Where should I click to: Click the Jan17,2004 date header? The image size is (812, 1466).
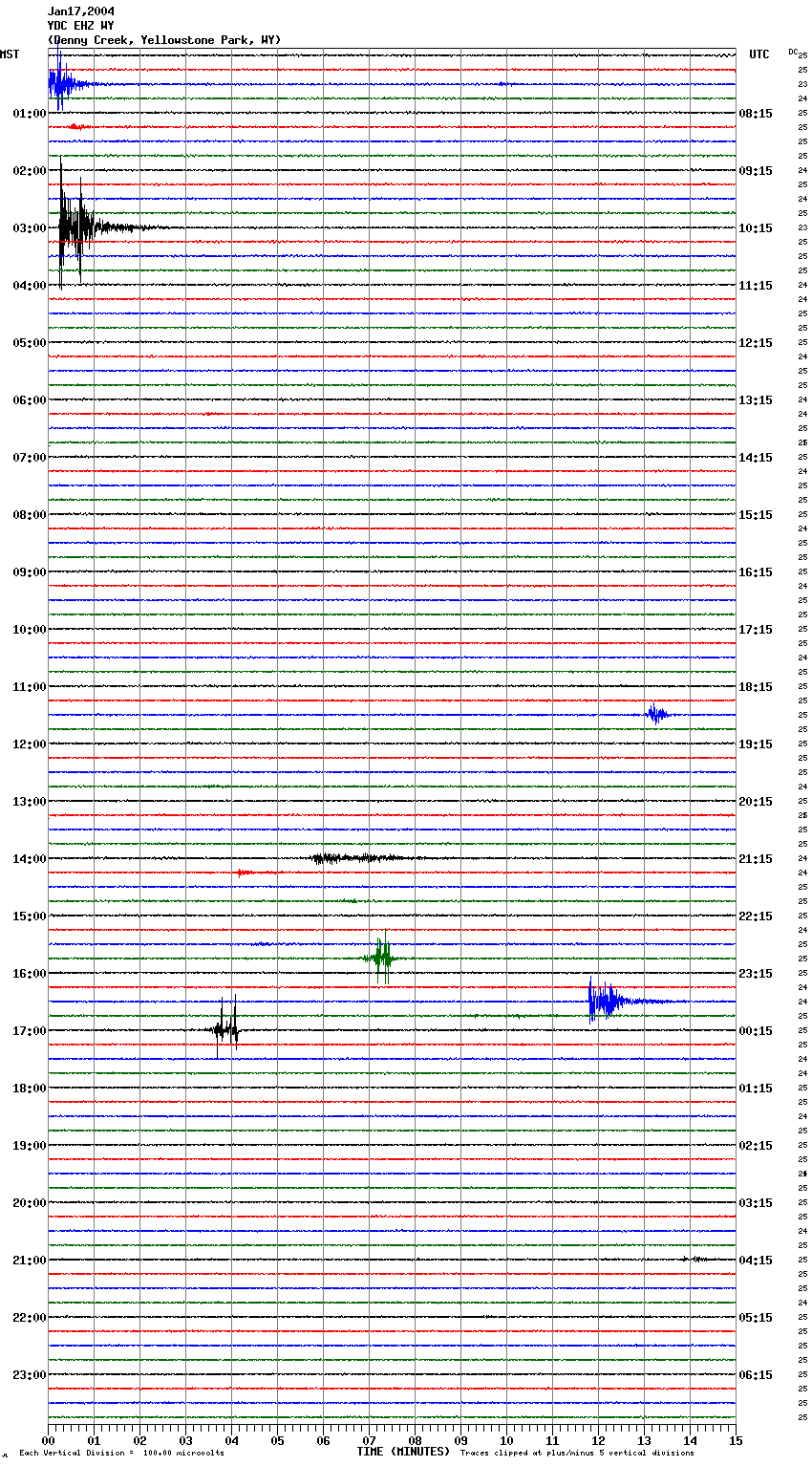80,11
